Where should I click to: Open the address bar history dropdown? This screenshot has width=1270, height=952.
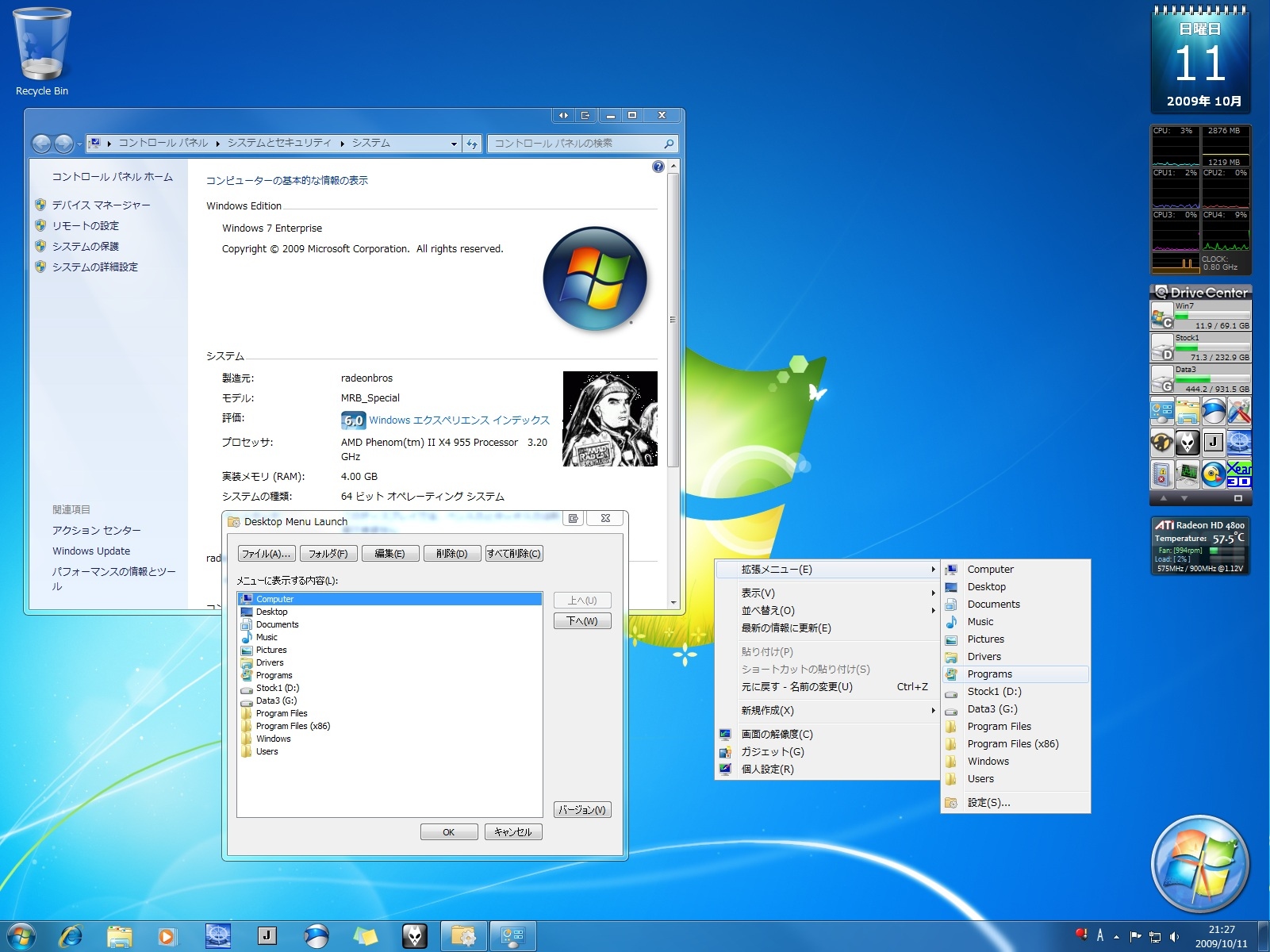[x=454, y=144]
